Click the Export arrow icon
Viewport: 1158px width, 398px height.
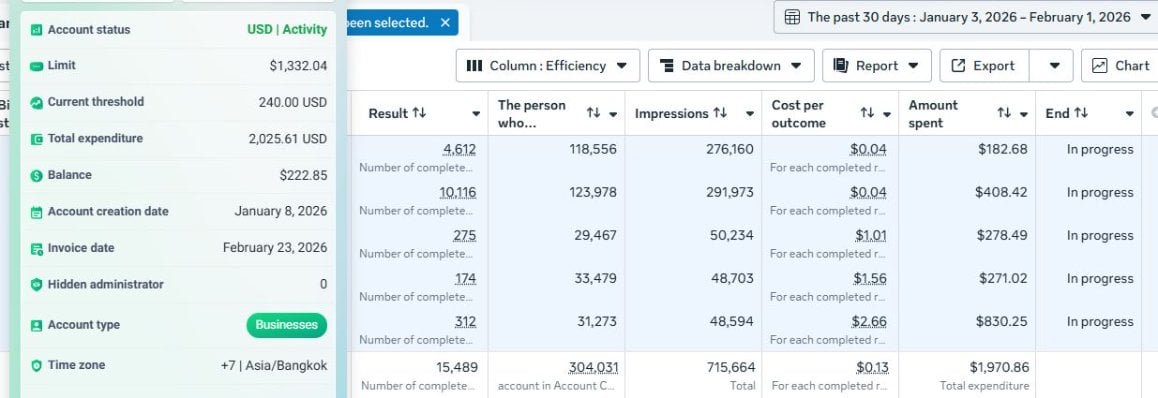(x=958, y=66)
